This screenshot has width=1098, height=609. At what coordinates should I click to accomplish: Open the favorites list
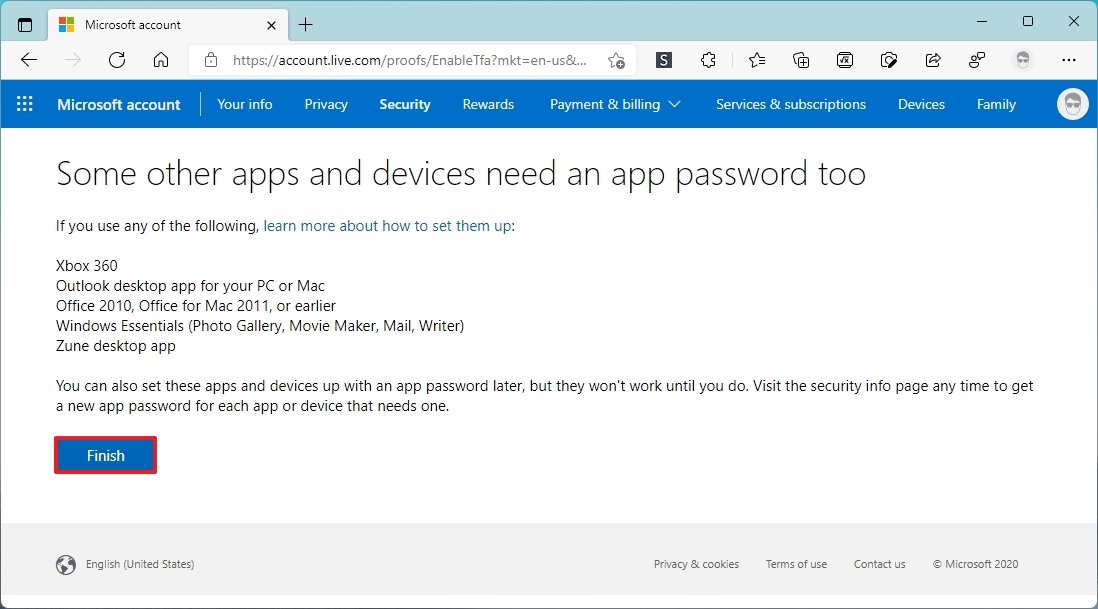pyautogui.click(x=757, y=60)
